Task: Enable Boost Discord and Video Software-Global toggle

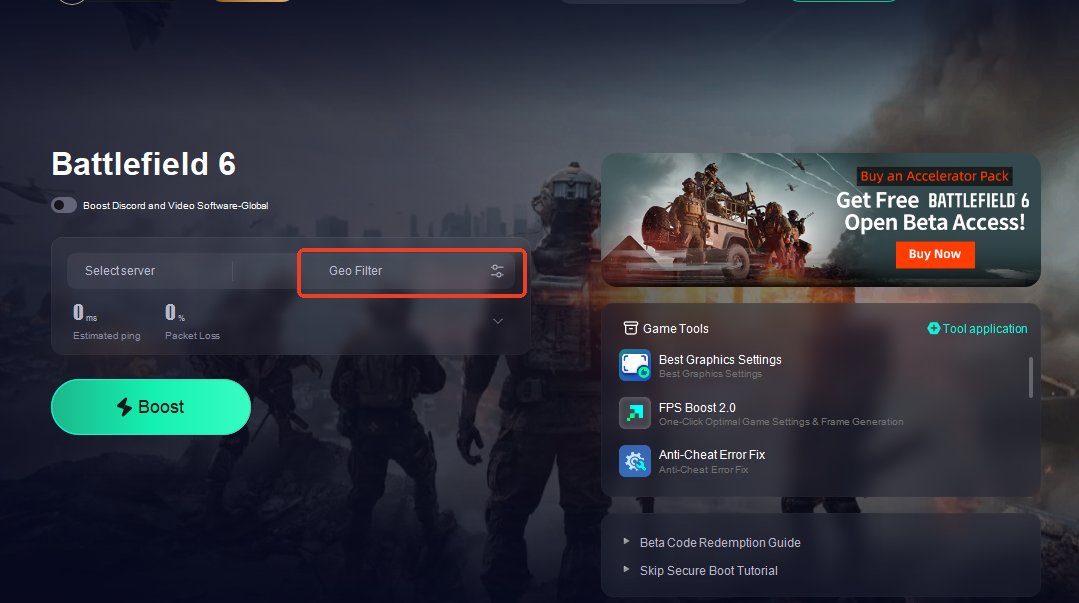Action: (64, 205)
